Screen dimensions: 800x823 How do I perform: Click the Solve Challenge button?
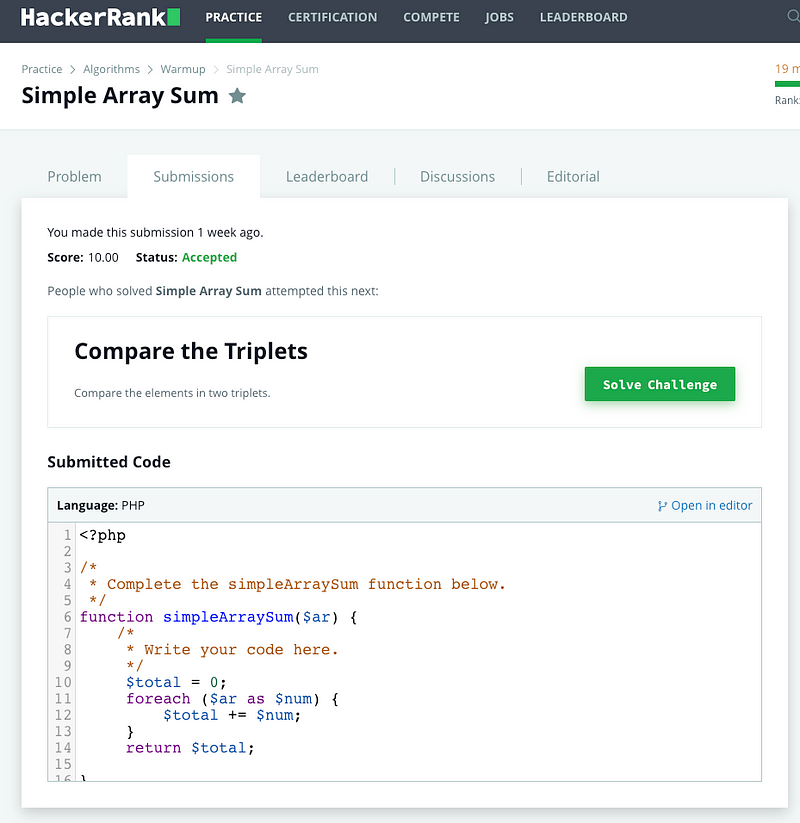659,383
